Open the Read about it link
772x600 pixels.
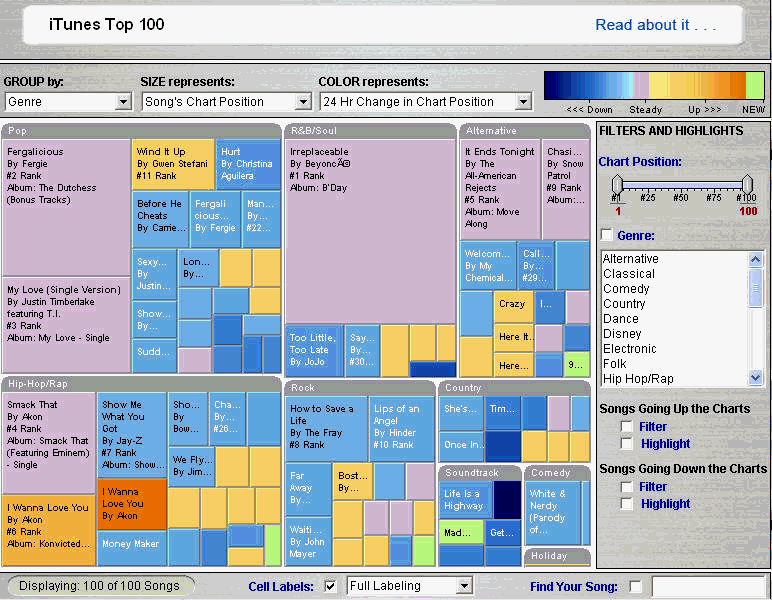click(x=655, y=25)
